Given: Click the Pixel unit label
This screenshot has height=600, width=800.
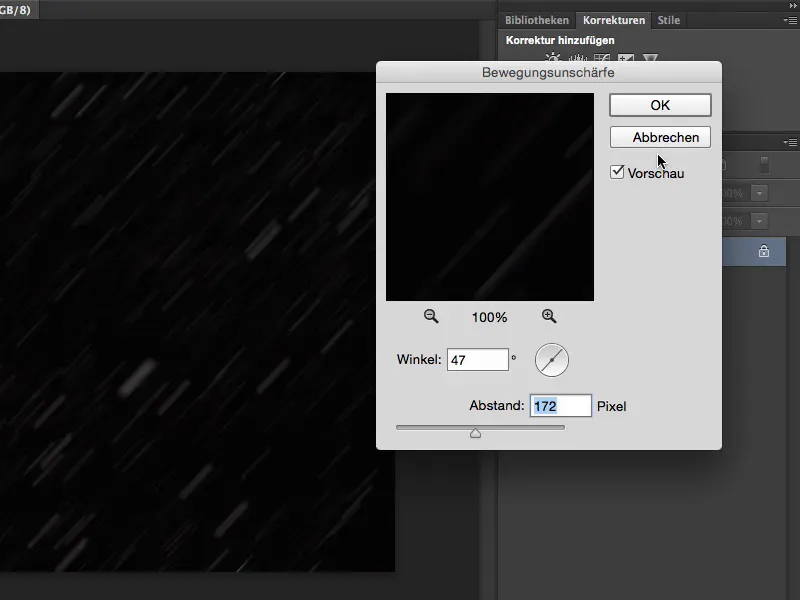Looking at the screenshot, I should tap(611, 406).
